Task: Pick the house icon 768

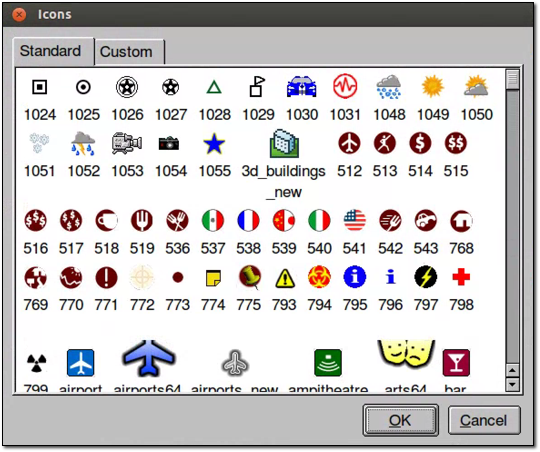Action: point(461,220)
